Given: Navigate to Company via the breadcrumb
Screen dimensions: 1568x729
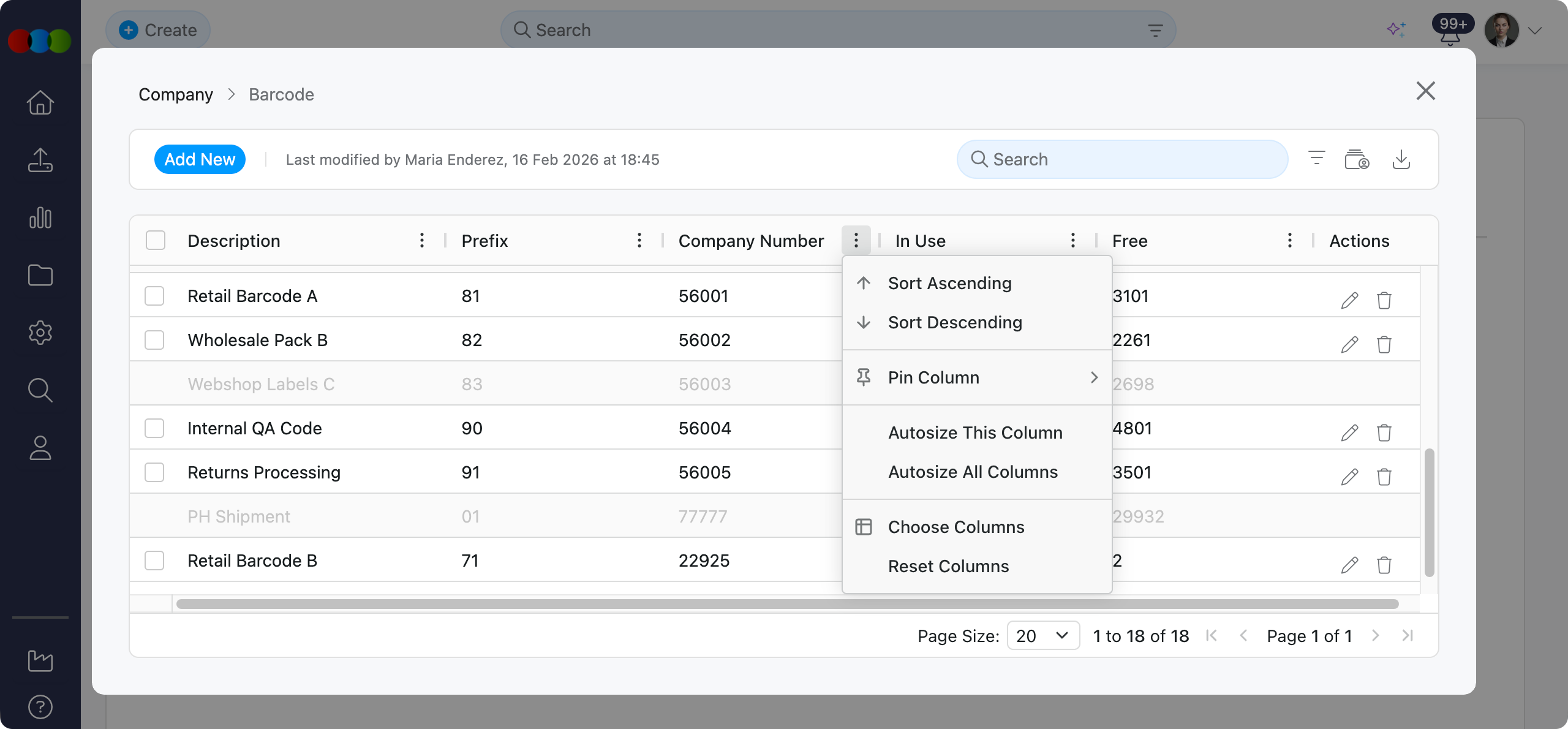Looking at the screenshot, I should 176,94.
